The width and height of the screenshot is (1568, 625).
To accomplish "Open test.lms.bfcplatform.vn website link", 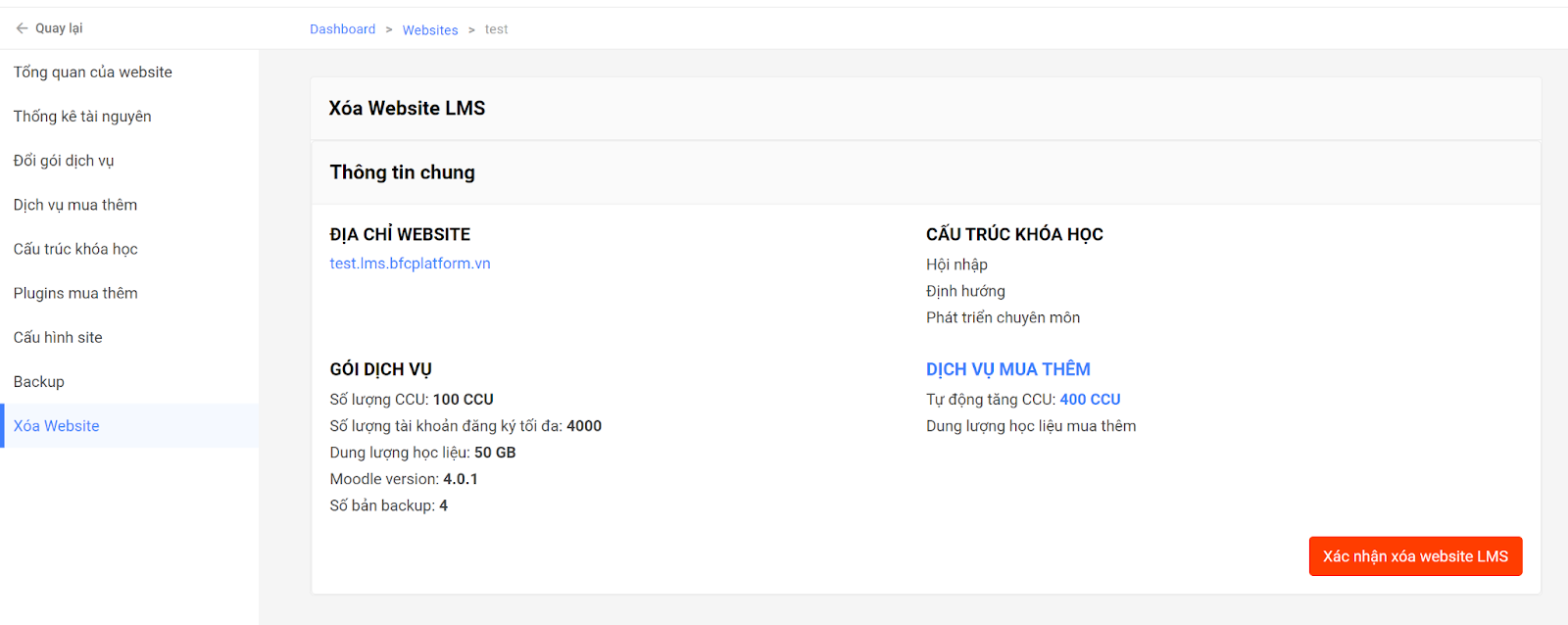I will [x=410, y=264].
